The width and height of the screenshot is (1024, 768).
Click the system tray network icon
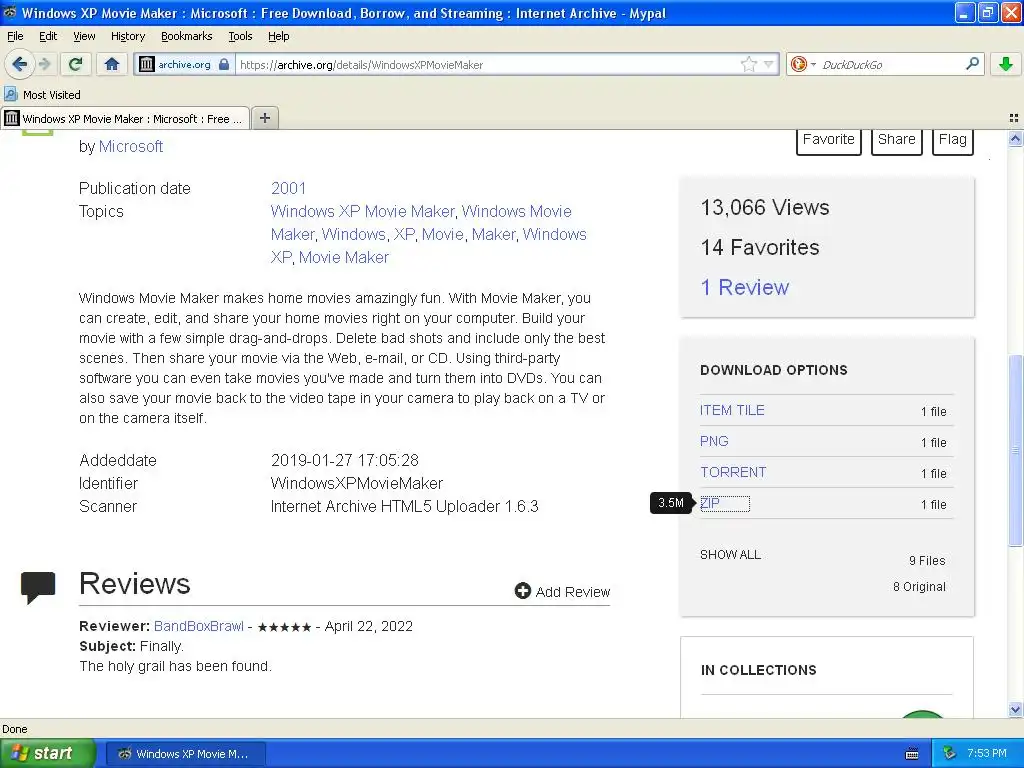950,753
